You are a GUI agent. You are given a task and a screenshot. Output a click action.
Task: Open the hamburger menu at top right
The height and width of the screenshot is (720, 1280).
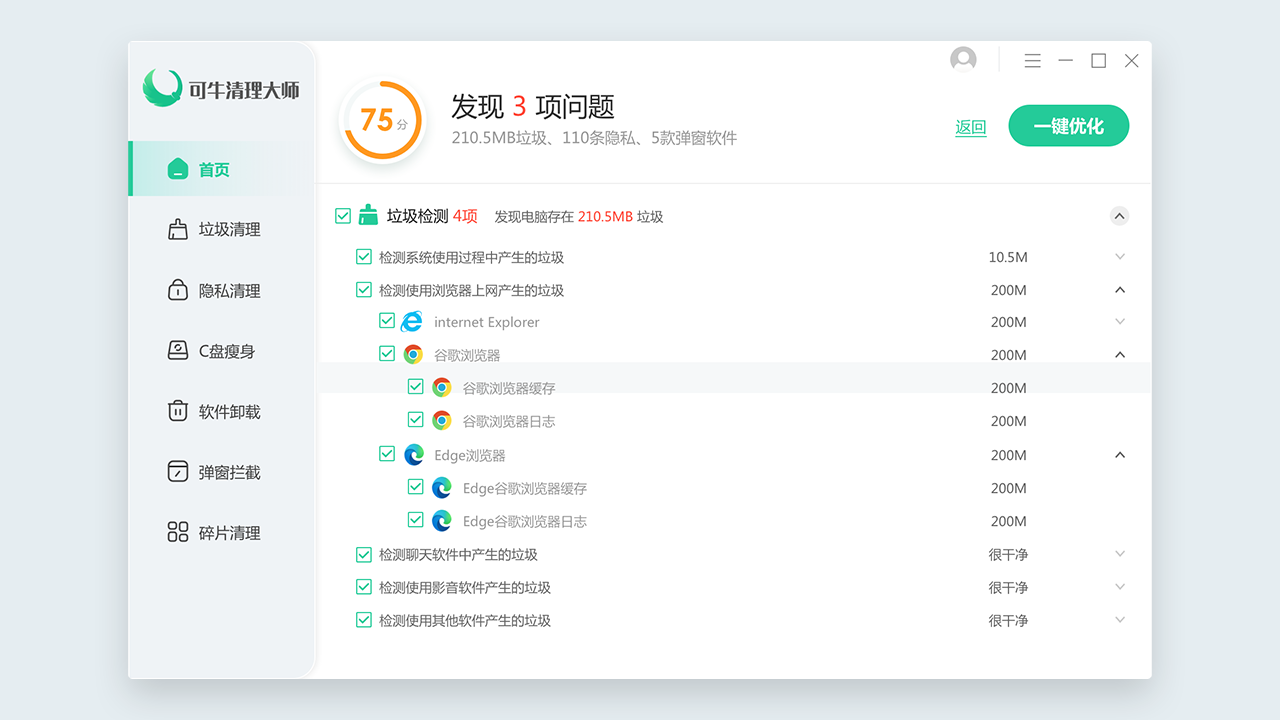(x=1032, y=60)
